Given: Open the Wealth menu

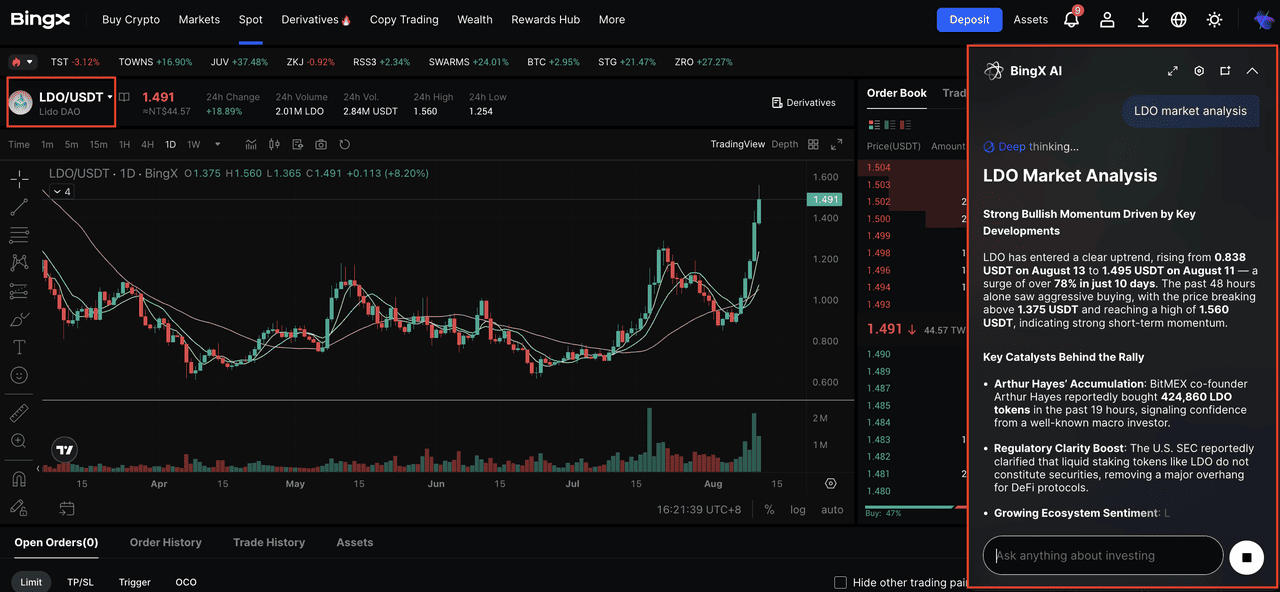Looking at the screenshot, I should (x=475, y=19).
